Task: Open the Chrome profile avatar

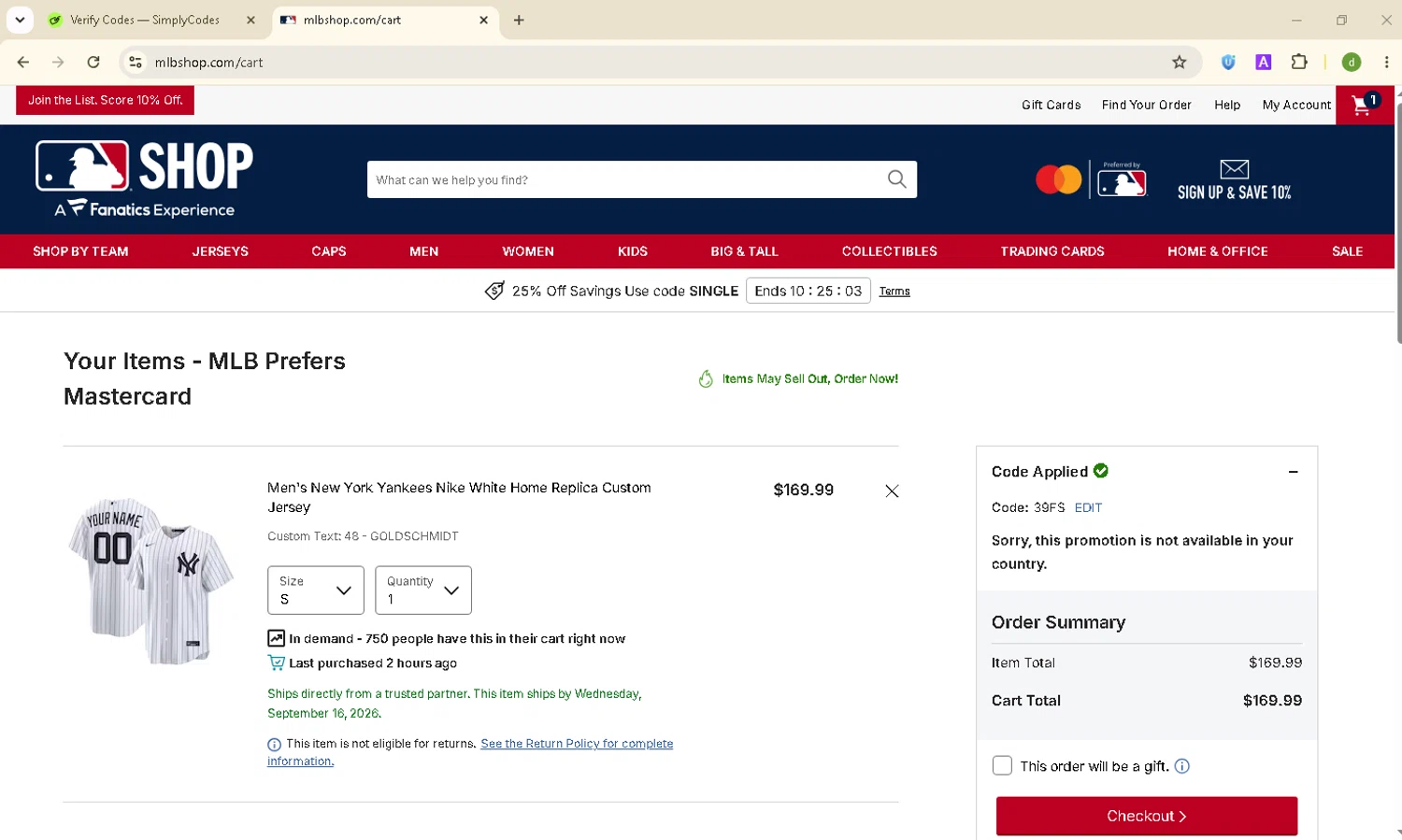Action: click(x=1352, y=63)
